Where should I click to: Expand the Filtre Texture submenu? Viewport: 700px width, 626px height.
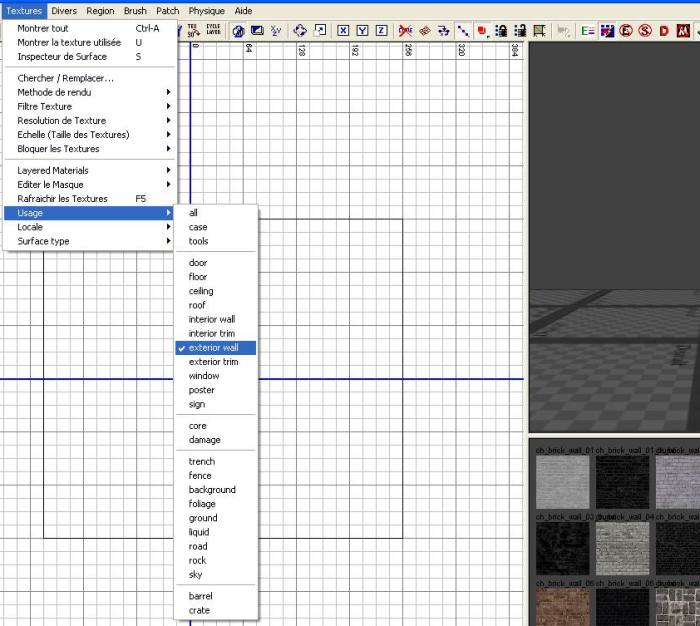tap(89, 106)
